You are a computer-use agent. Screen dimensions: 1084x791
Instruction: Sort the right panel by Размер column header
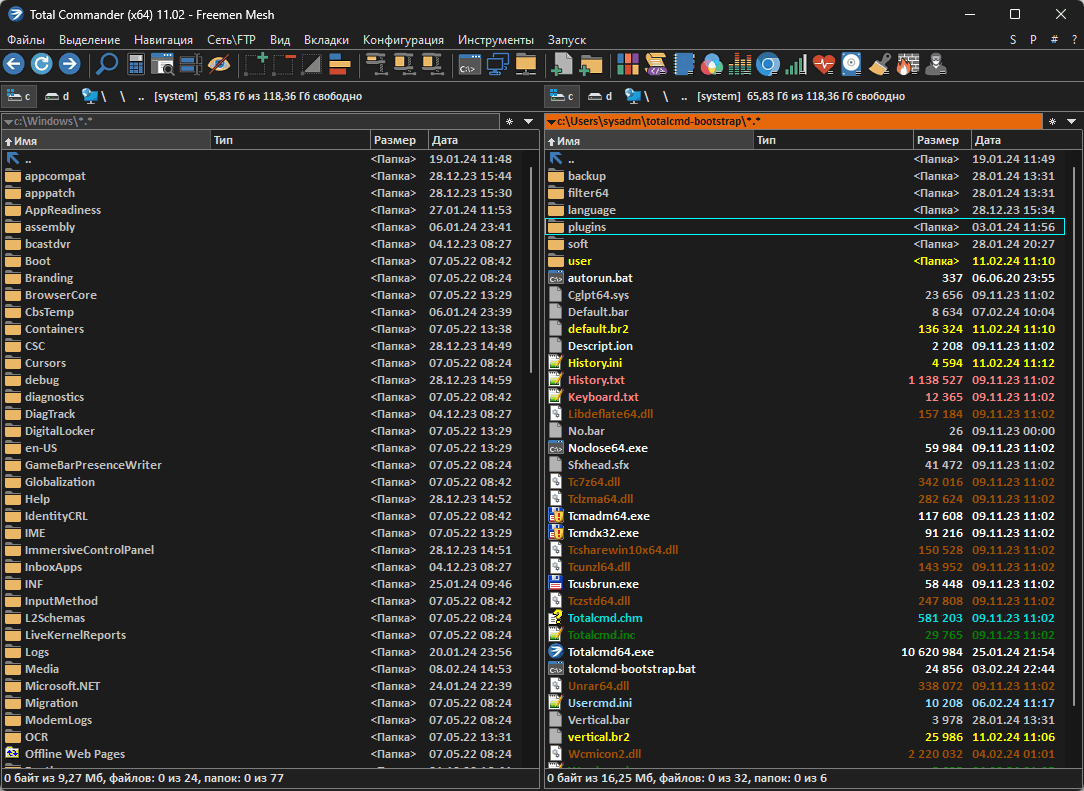(x=938, y=141)
